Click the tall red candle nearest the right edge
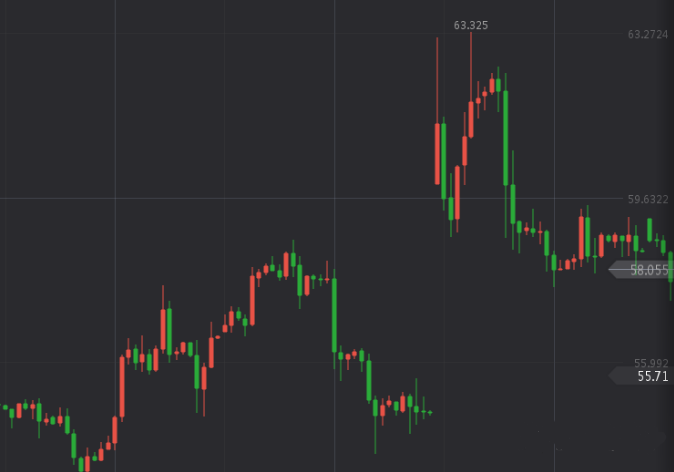Viewport: 674px width, 472px height. click(x=581, y=237)
